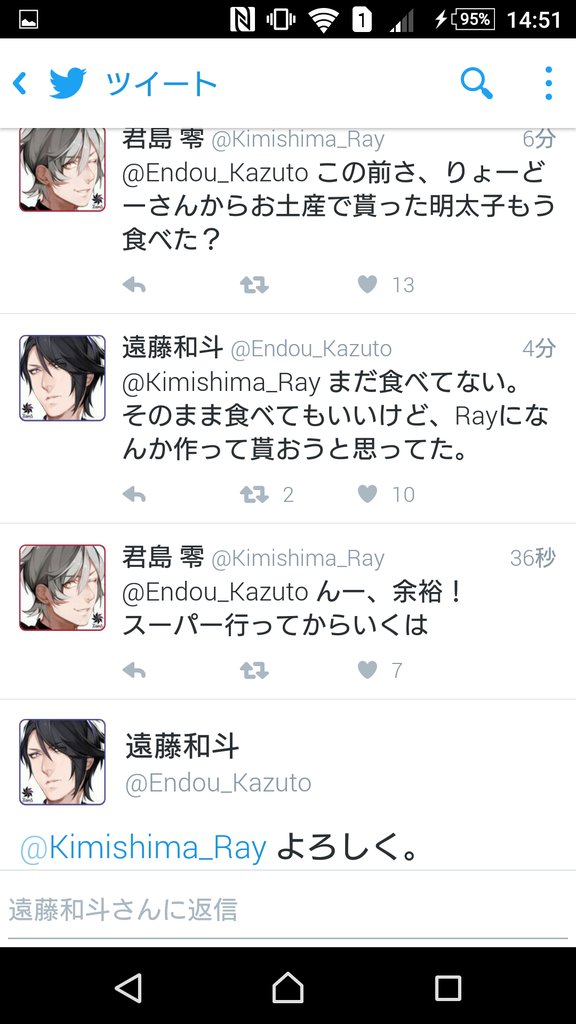Retweet the tweet showing 2 retweets

[254, 494]
